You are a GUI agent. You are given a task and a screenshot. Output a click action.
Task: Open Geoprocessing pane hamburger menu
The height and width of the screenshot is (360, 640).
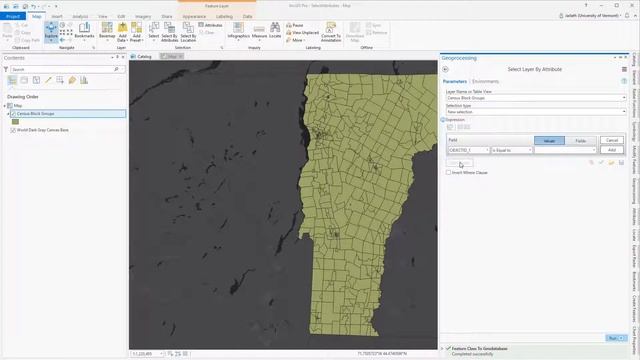point(624,69)
